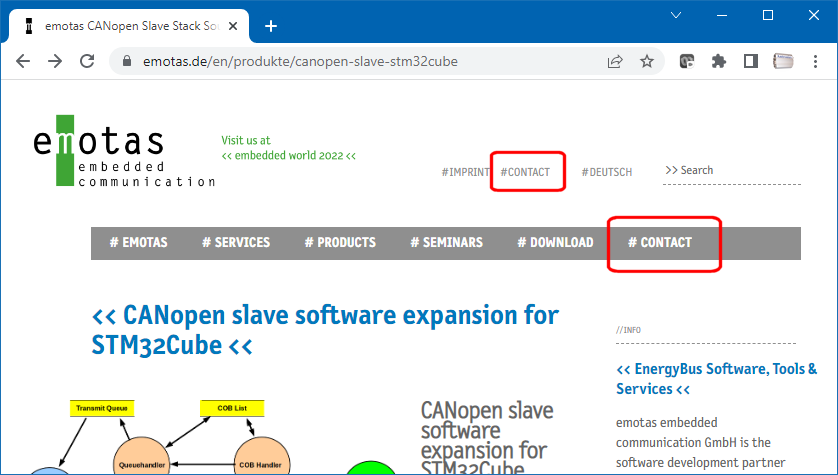Open the # SERVICES menu

tap(236, 243)
